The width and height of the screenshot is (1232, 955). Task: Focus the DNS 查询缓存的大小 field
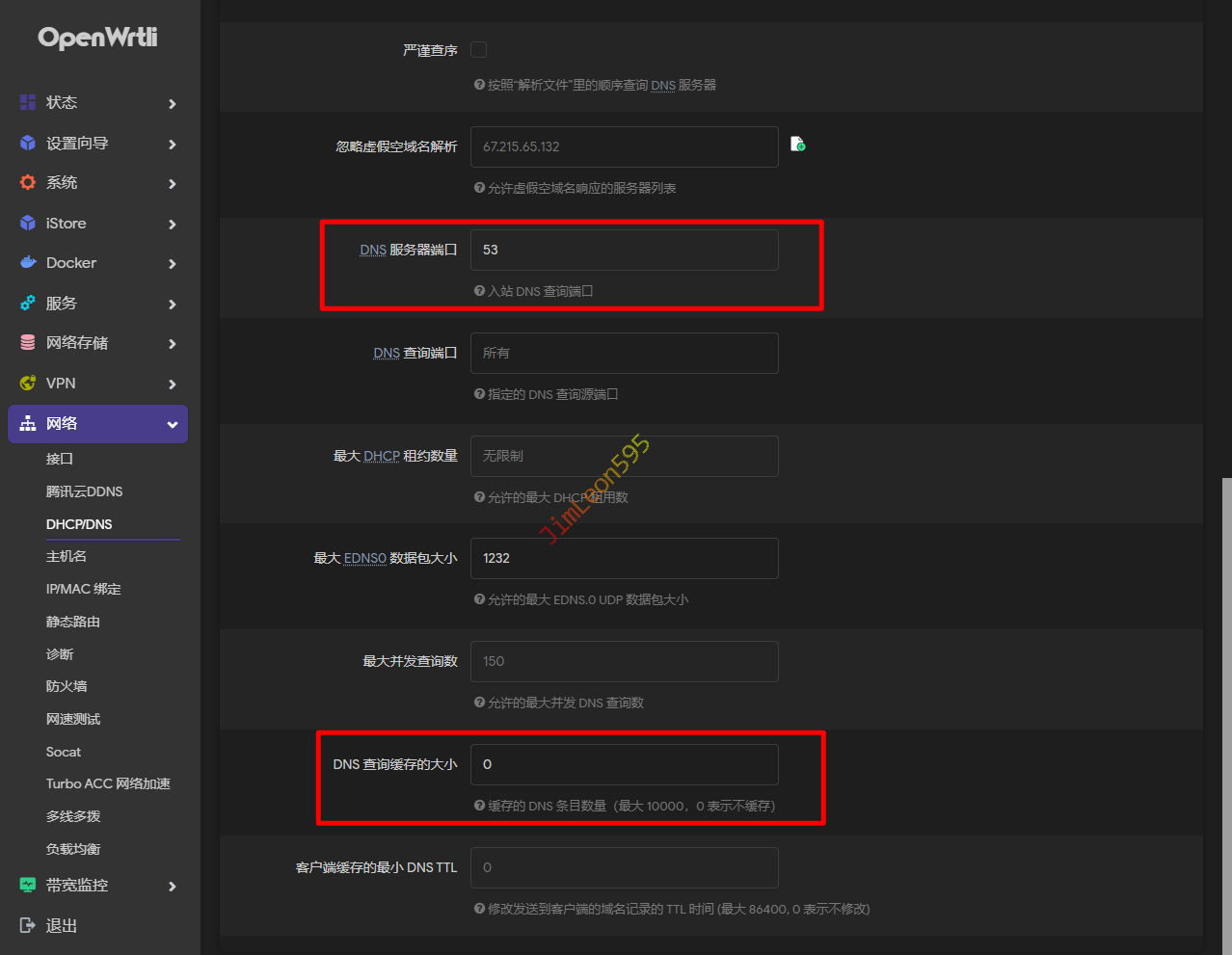pyautogui.click(x=624, y=765)
